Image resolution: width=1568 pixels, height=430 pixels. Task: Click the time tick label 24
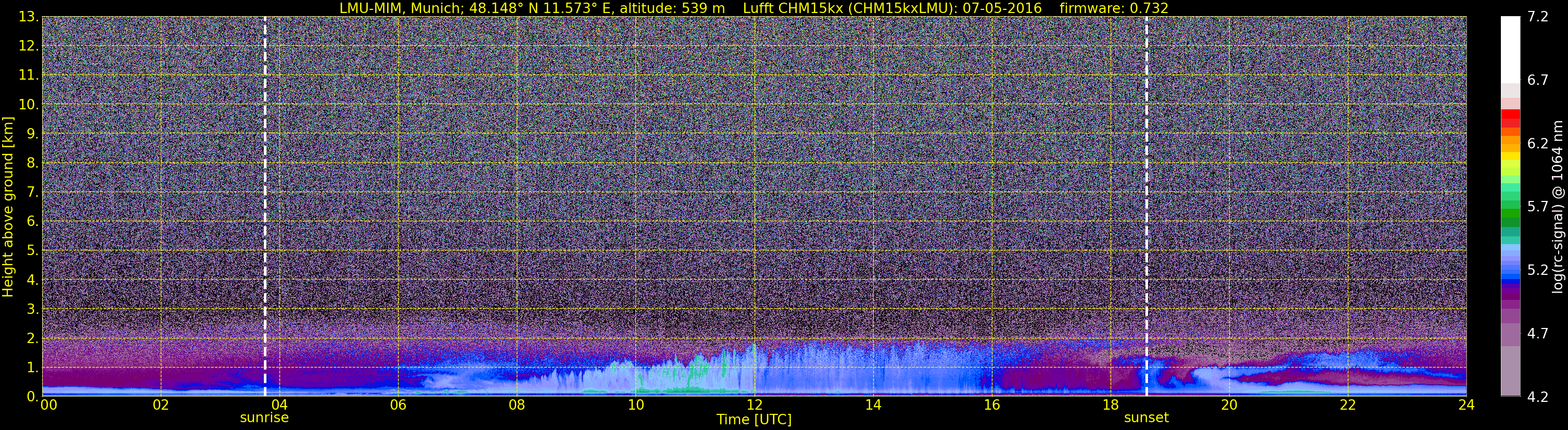point(1467,405)
